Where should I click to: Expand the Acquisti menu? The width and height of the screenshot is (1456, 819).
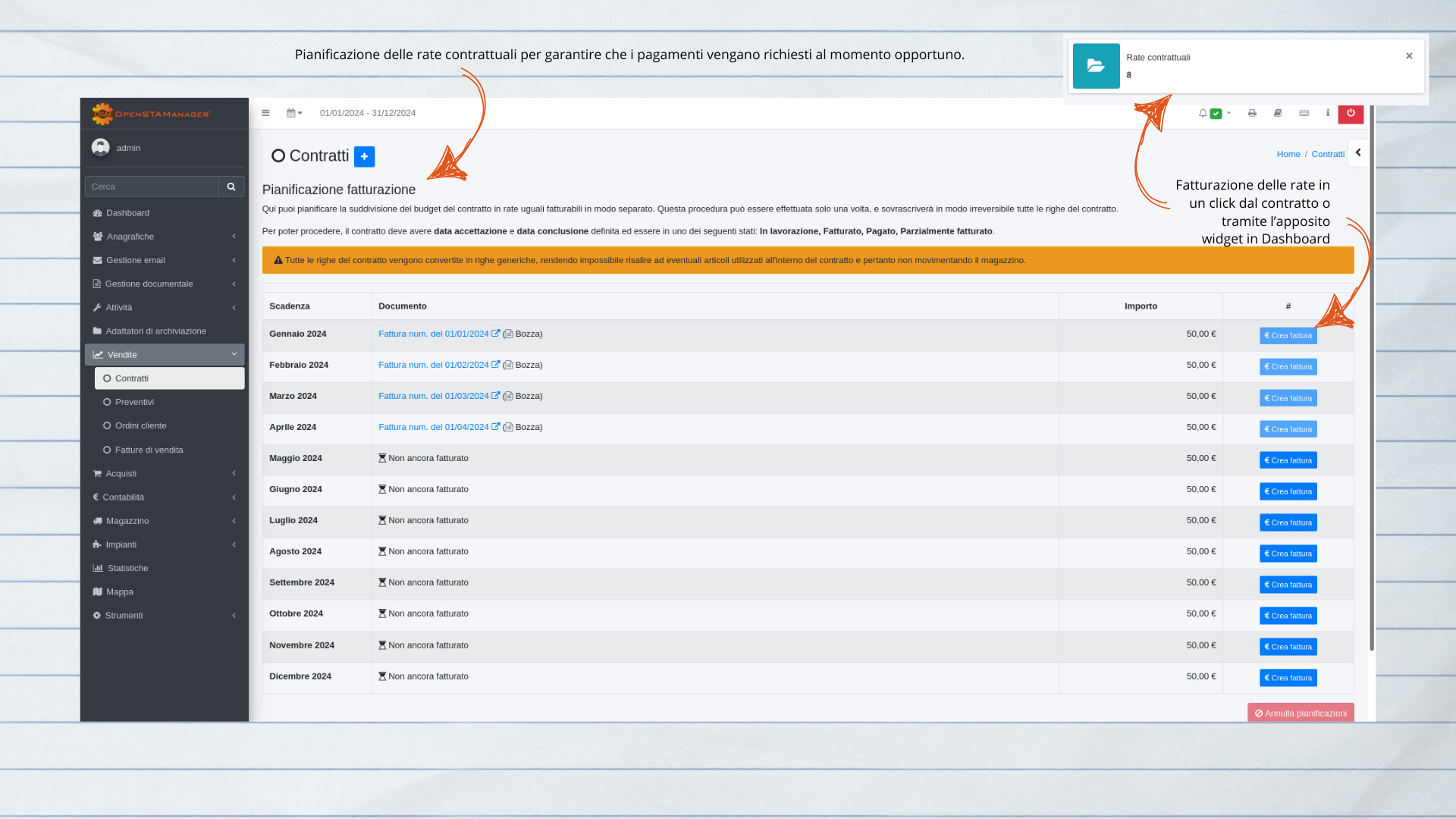pos(165,473)
